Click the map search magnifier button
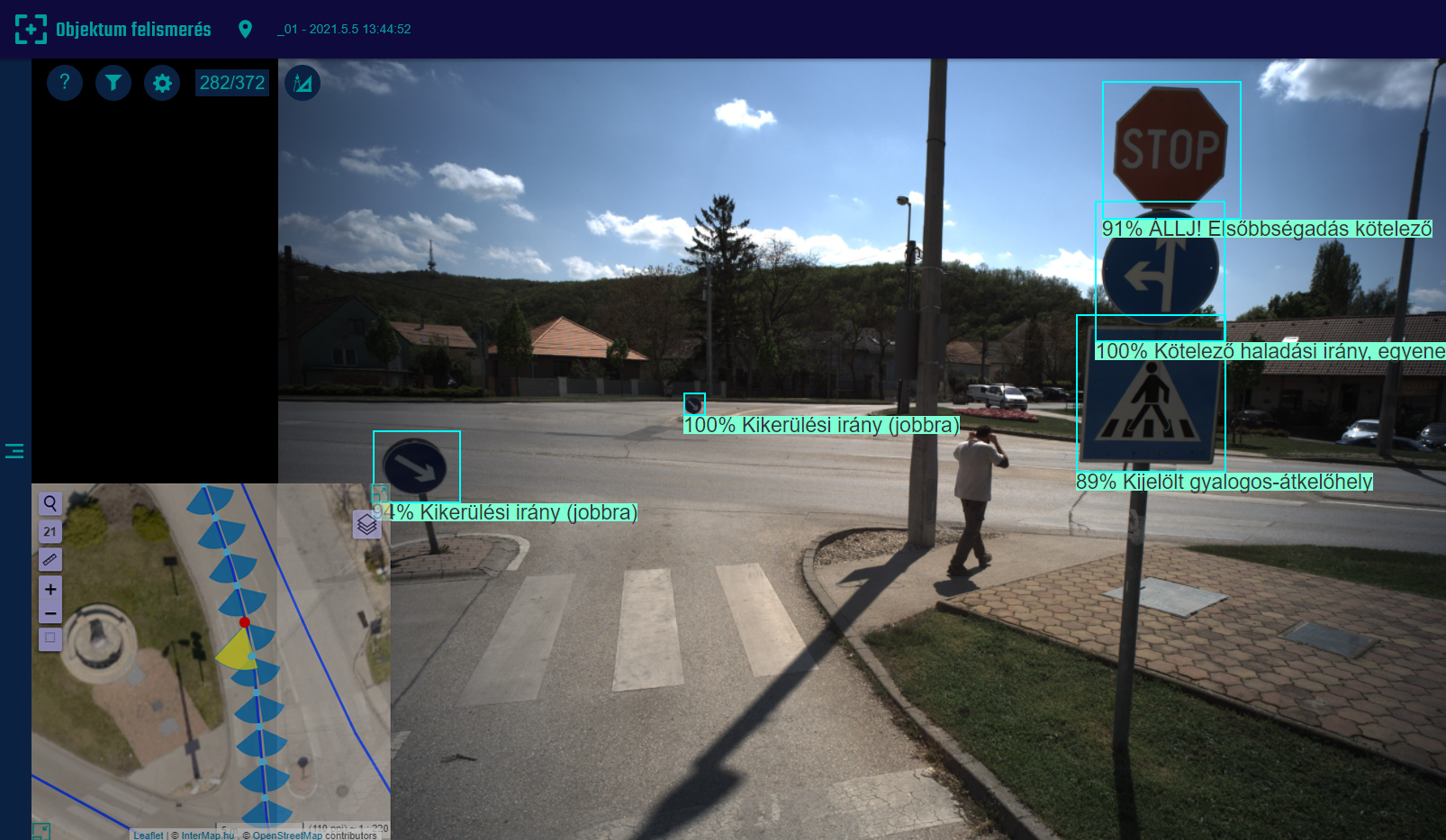This screenshot has width=1446, height=840. (50, 503)
